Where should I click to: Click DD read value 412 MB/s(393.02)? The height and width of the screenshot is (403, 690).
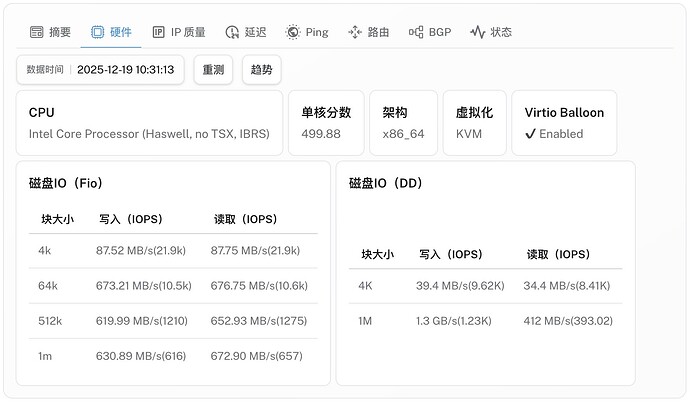point(568,321)
